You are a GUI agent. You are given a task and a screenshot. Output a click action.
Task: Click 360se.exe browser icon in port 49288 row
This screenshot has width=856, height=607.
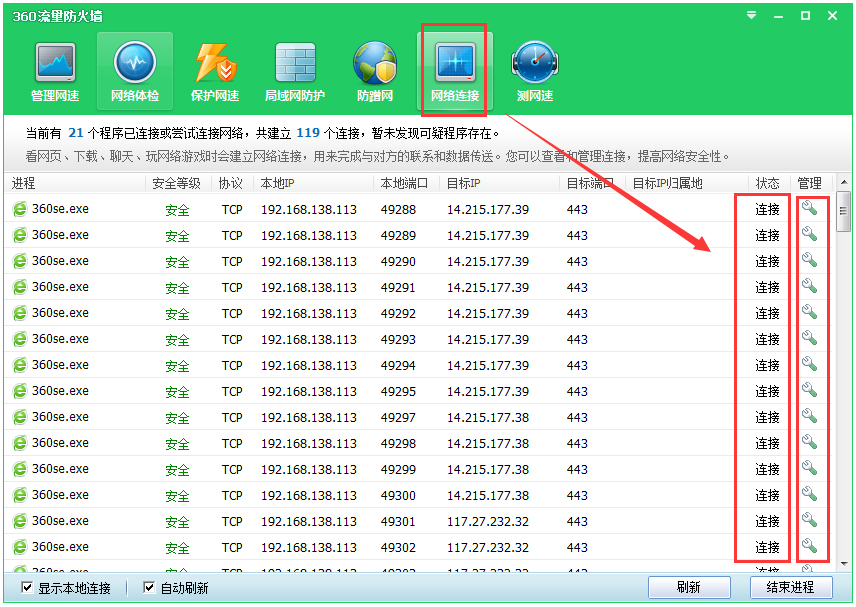(x=20, y=209)
